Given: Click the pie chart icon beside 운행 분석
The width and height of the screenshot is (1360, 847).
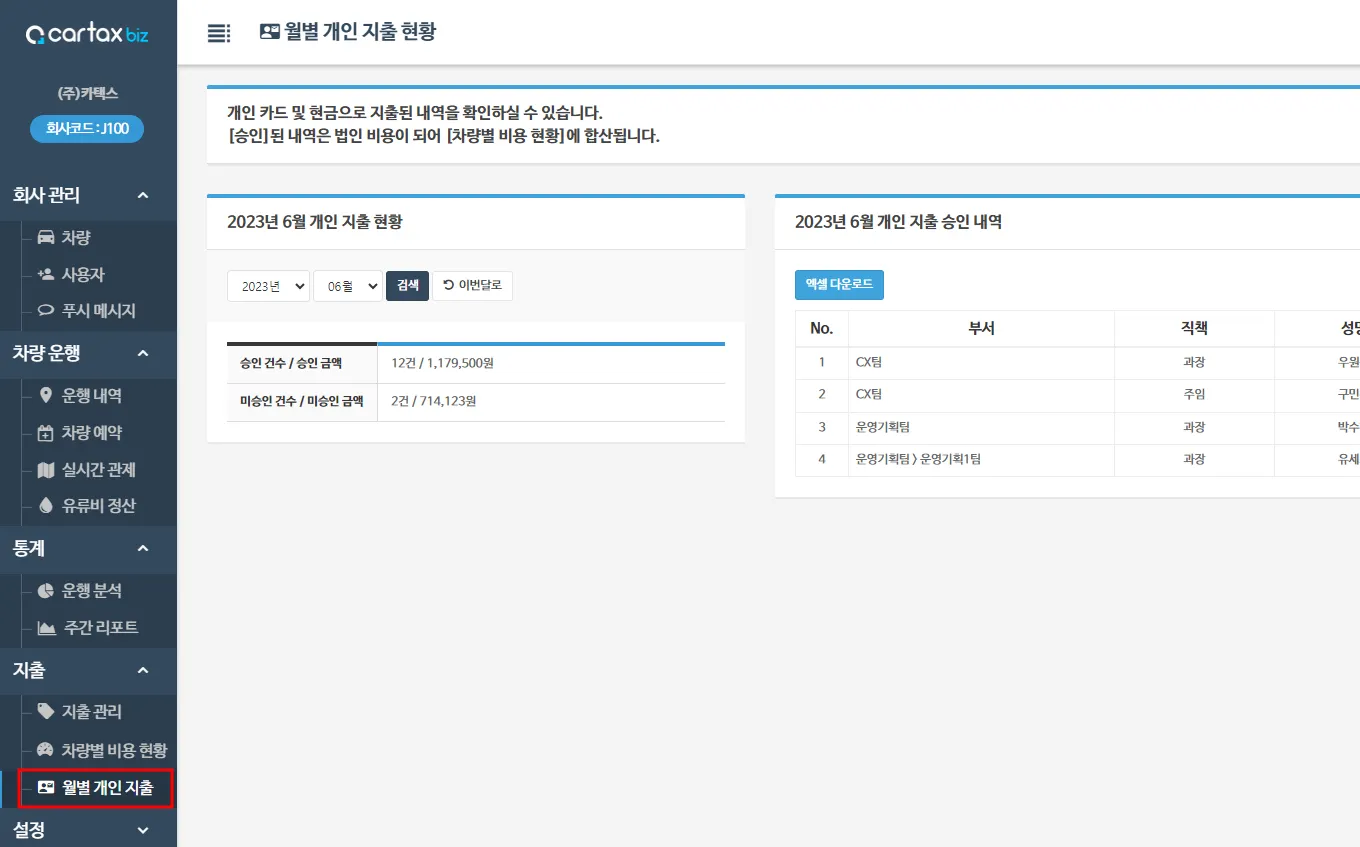Looking at the screenshot, I should pyautogui.click(x=46, y=590).
